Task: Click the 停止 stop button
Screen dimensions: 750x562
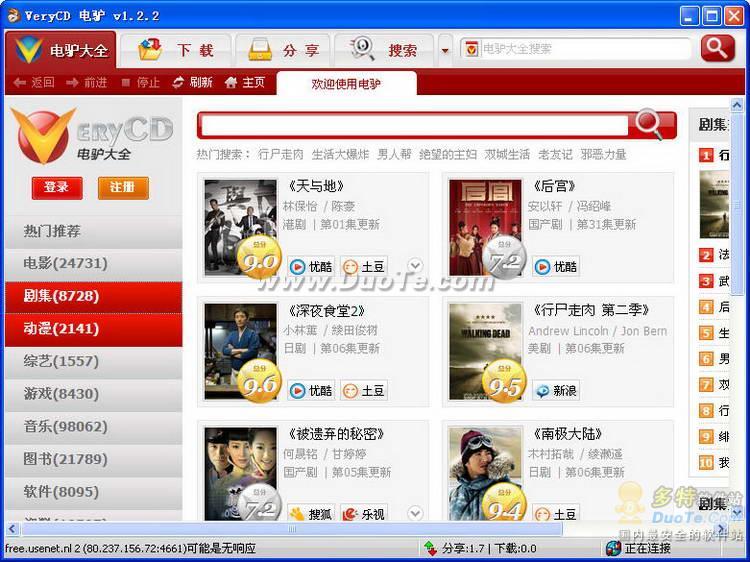Action: 140,83
